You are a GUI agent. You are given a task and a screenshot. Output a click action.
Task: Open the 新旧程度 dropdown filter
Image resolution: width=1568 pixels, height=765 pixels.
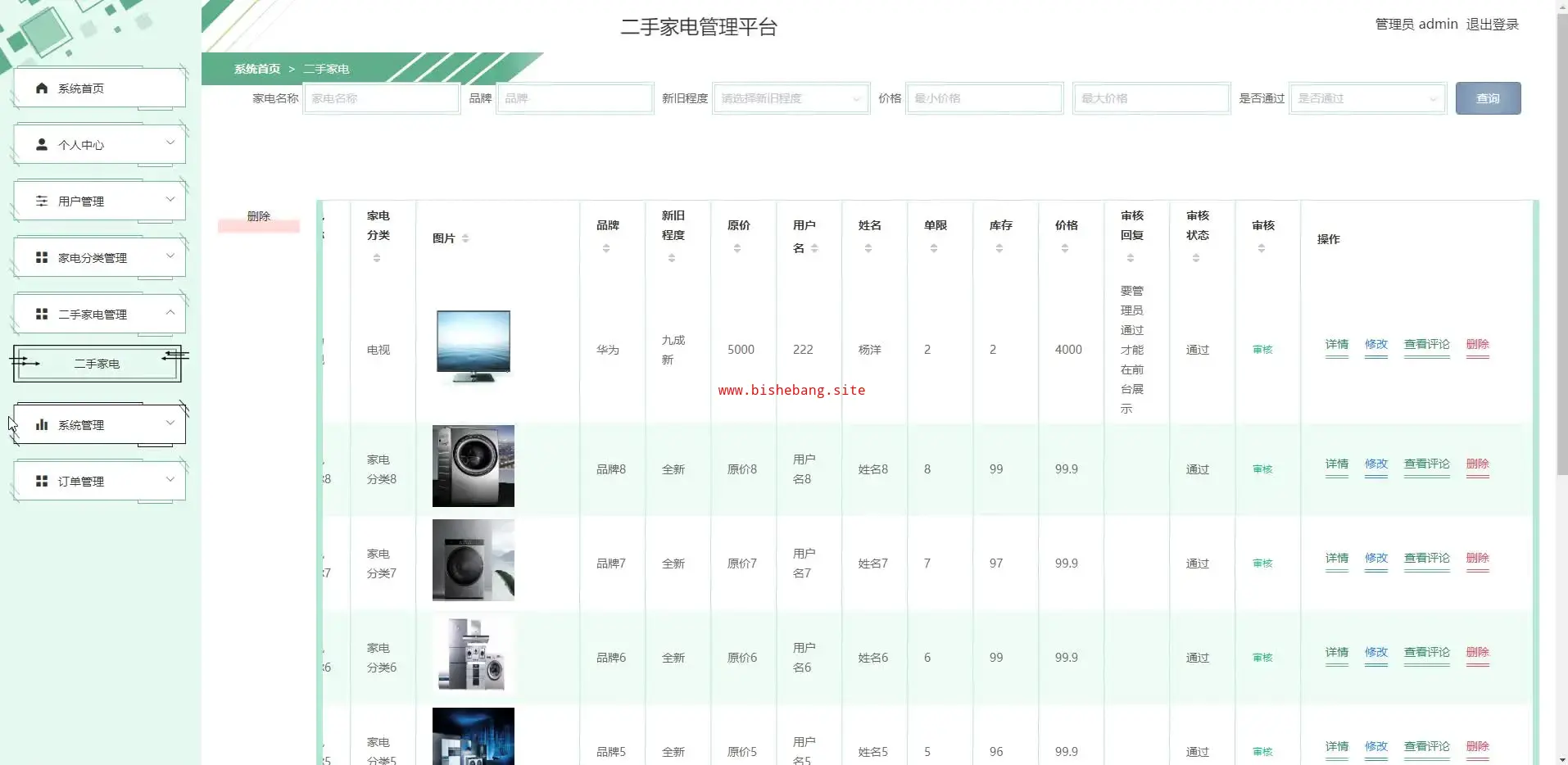(791, 98)
